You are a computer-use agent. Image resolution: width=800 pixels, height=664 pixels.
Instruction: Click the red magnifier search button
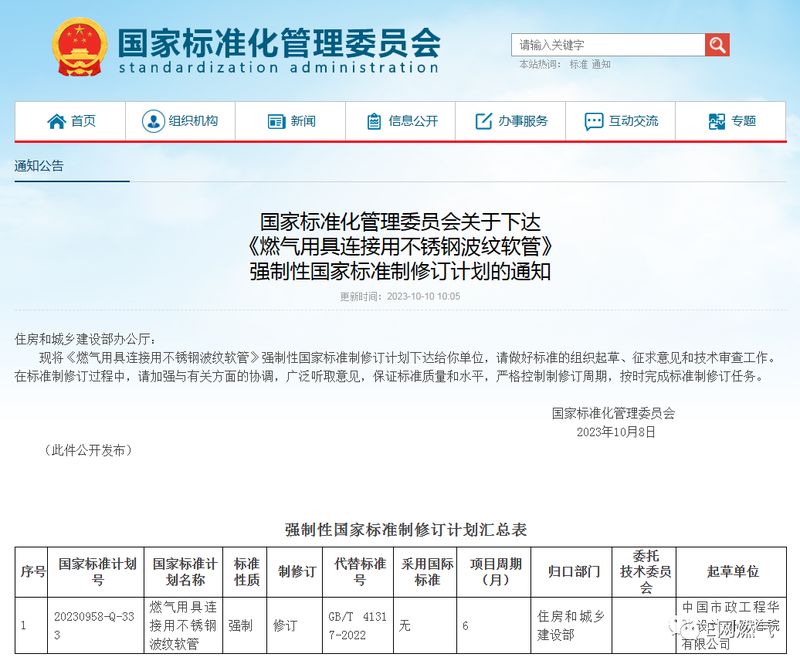tap(717, 45)
